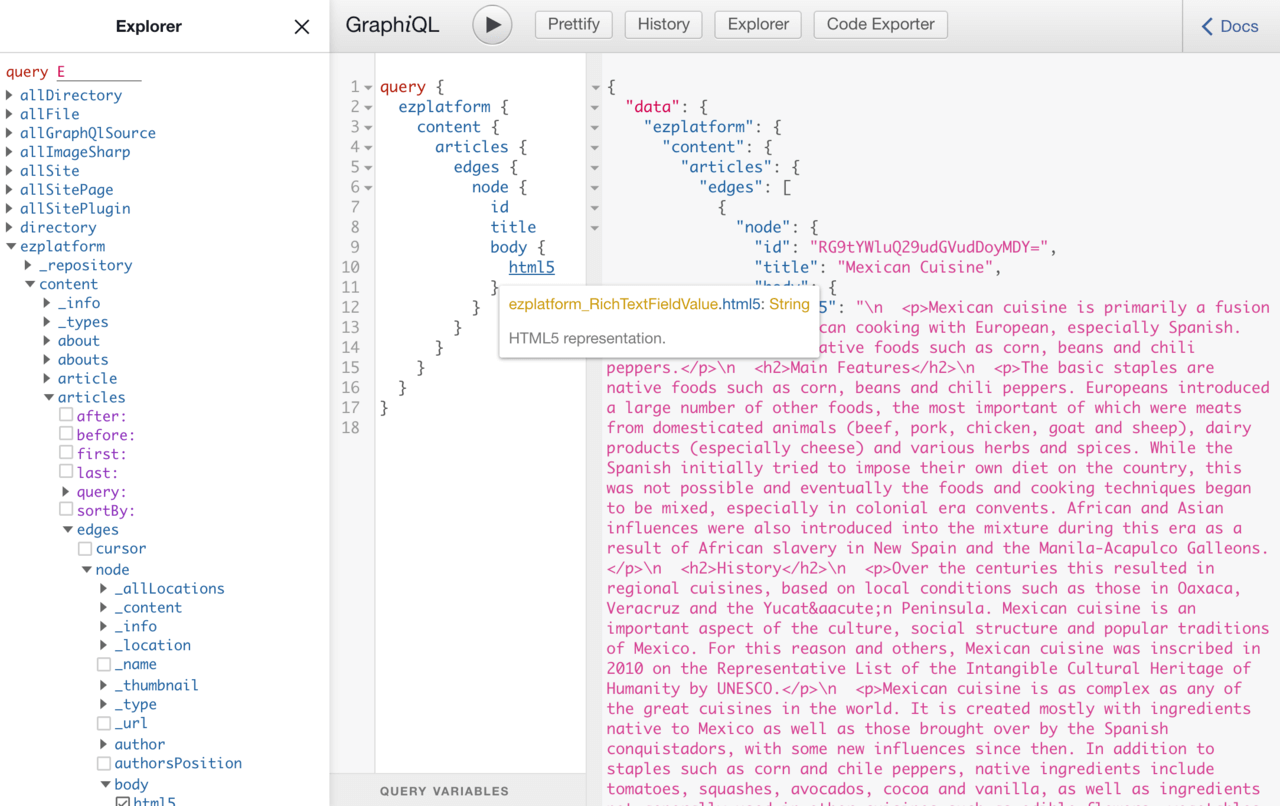This screenshot has height=806, width=1280.
Task: Collapse the articles tree node
Action: (x=47, y=398)
